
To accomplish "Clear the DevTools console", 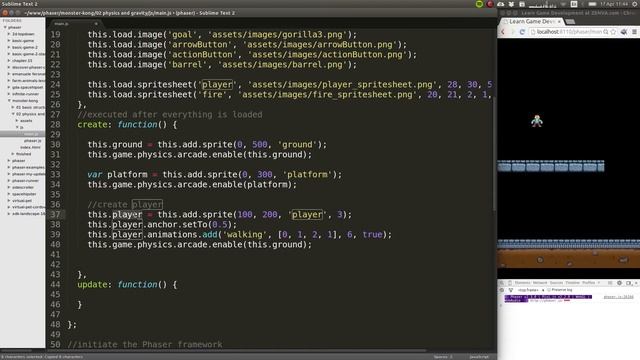I will tap(502, 290).
